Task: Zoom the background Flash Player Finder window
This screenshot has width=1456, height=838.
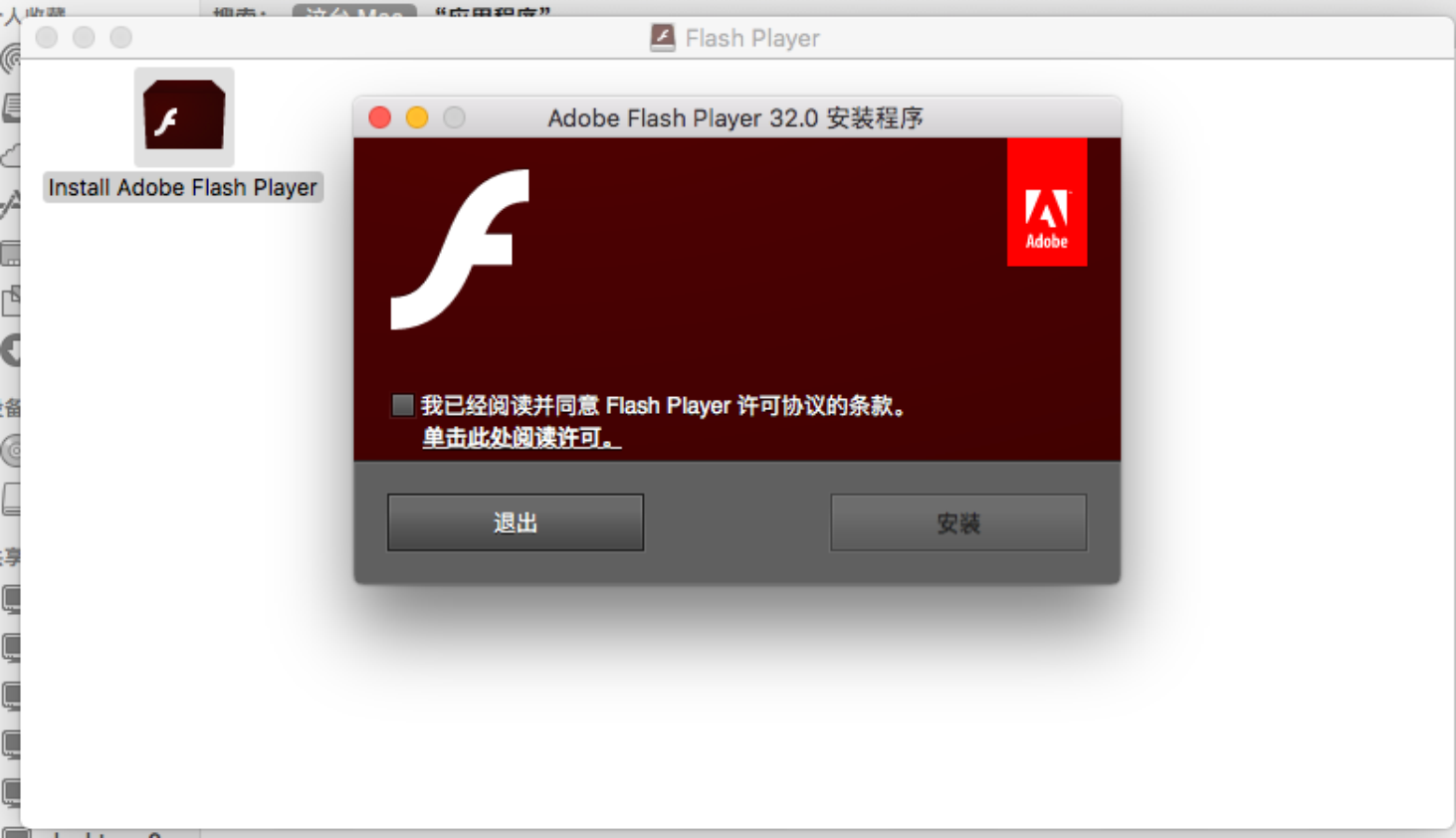Action: coord(120,38)
